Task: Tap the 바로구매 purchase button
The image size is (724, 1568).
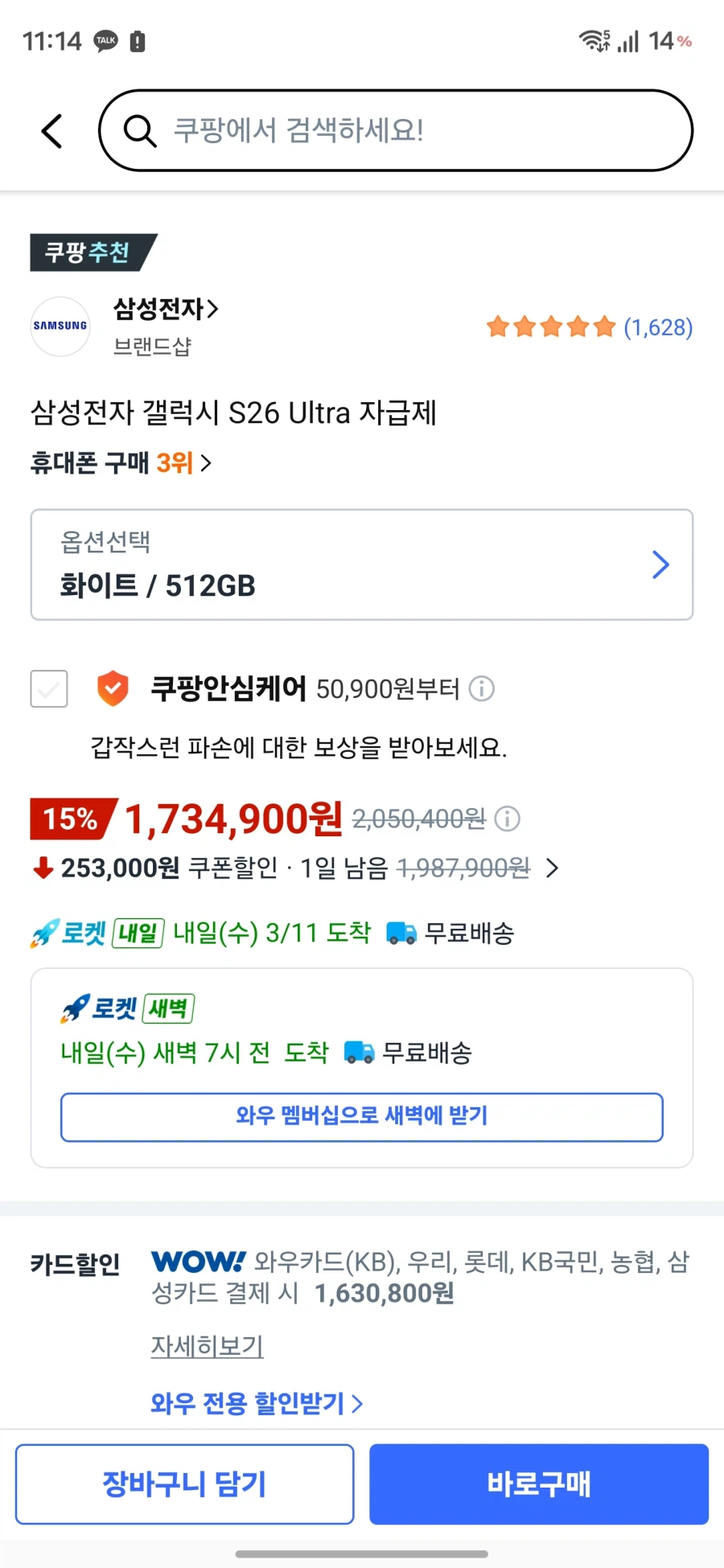Action: point(537,1484)
